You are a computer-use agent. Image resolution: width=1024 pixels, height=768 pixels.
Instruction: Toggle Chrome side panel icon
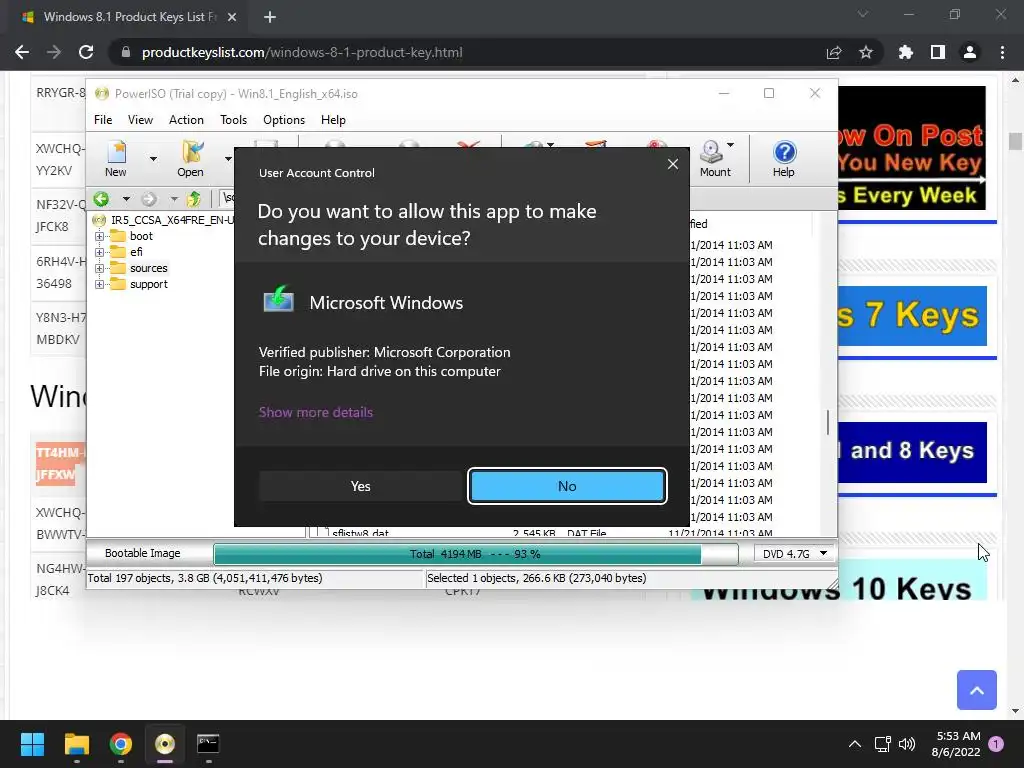click(938, 52)
